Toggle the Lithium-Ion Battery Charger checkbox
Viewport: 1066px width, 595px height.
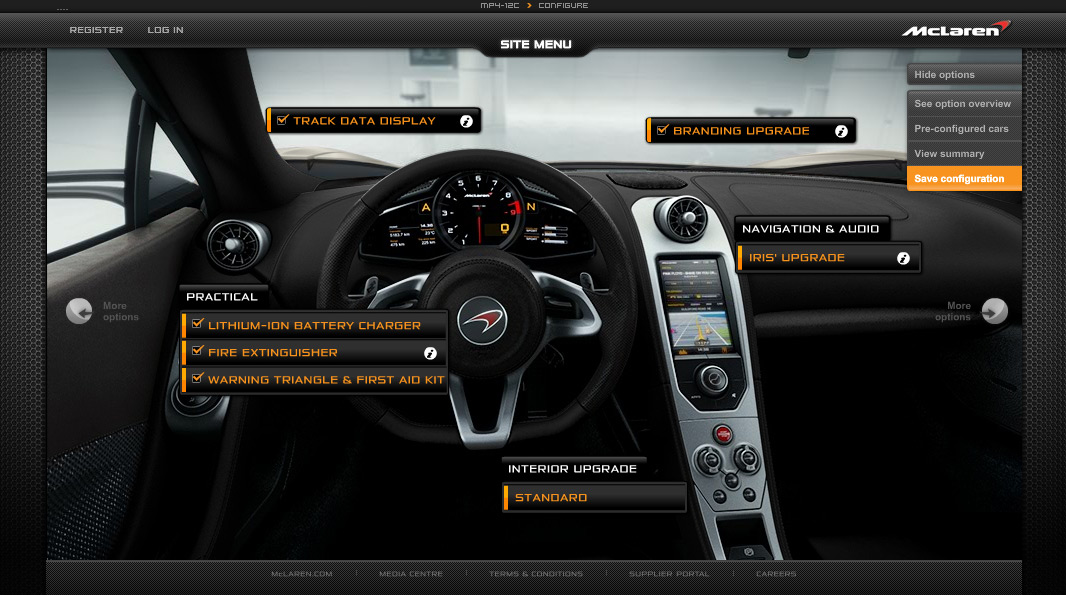point(198,324)
